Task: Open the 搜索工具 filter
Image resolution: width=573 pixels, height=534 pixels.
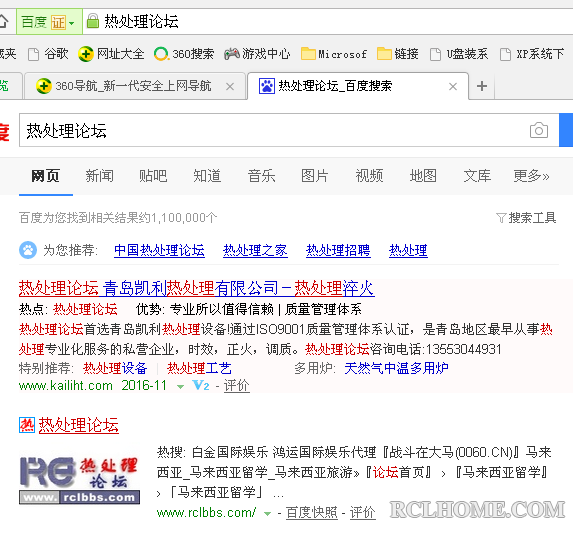Action: pyautogui.click(x=526, y=218)
